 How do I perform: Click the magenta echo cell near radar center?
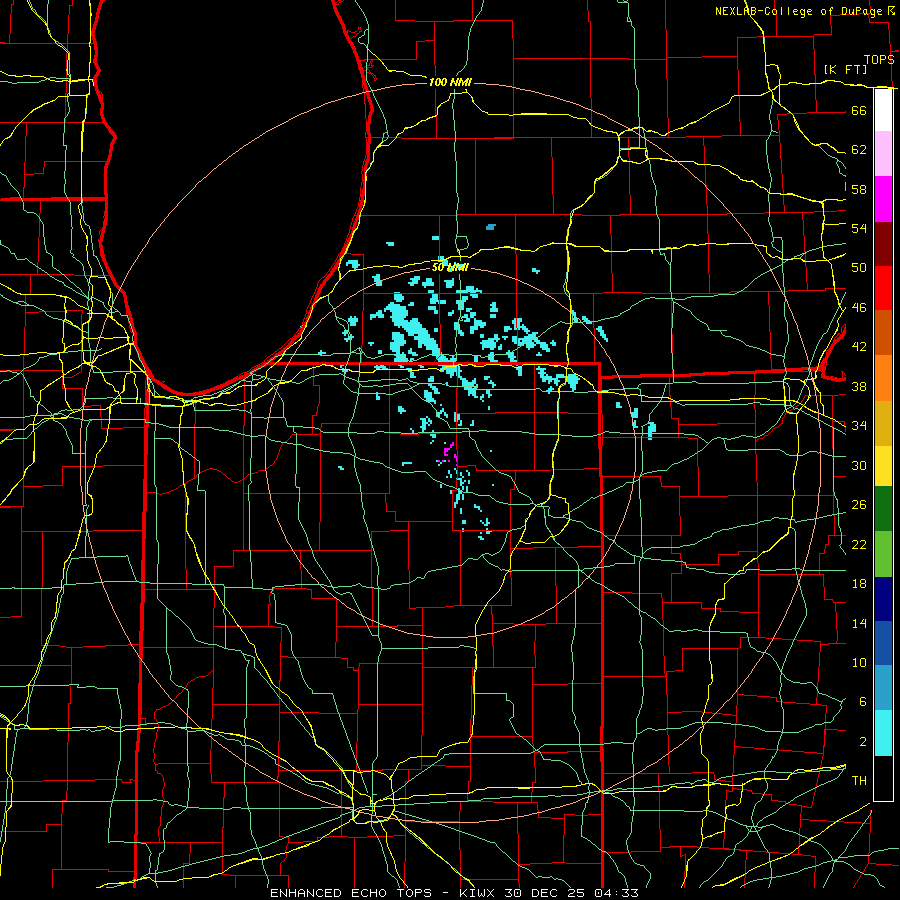448,451
